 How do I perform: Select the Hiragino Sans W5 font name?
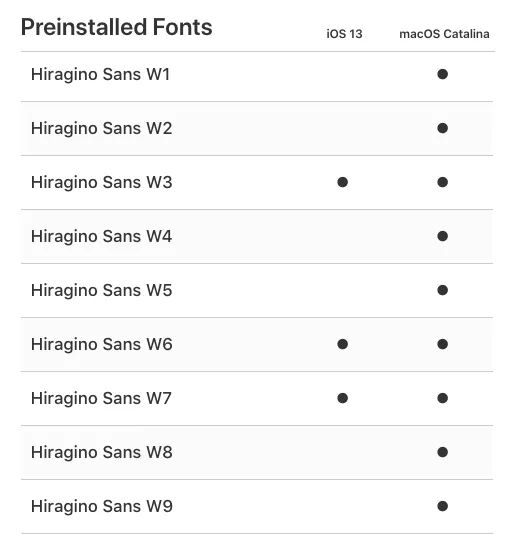click(101, 290)
